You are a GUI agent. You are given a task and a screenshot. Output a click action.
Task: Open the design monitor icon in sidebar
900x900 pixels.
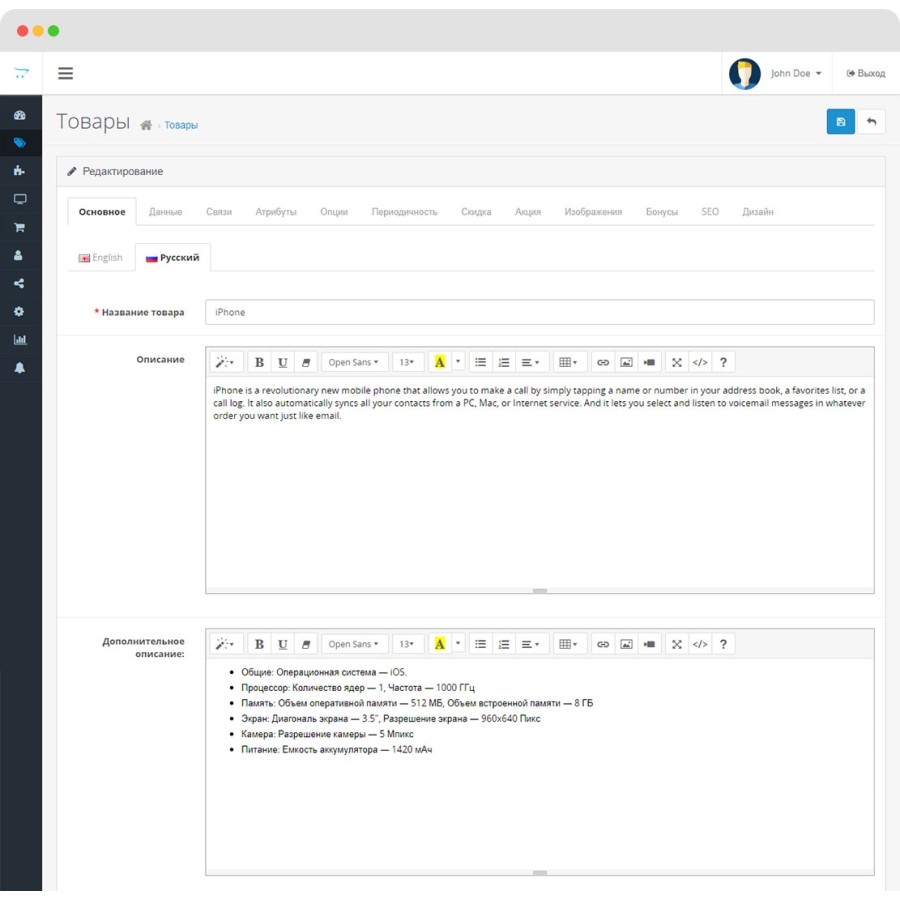pyautogui.click(x=20, y=199)
